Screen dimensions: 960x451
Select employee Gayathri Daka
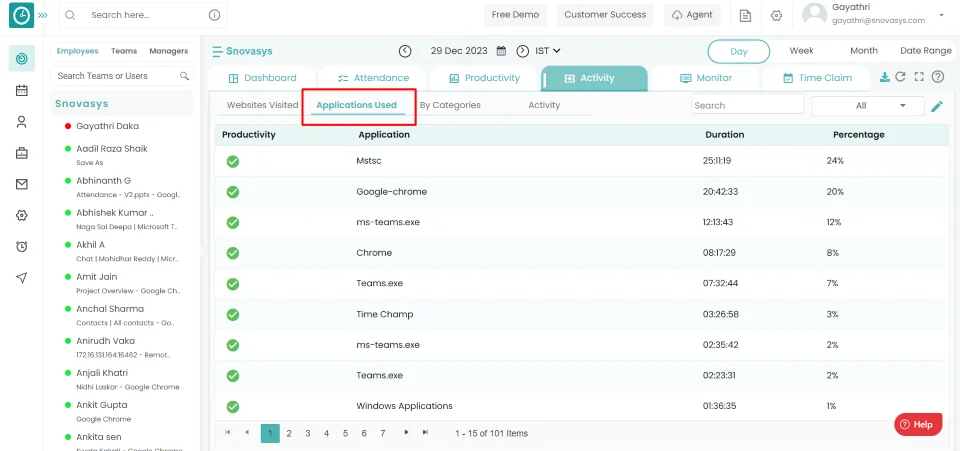[x=107, y=126]
